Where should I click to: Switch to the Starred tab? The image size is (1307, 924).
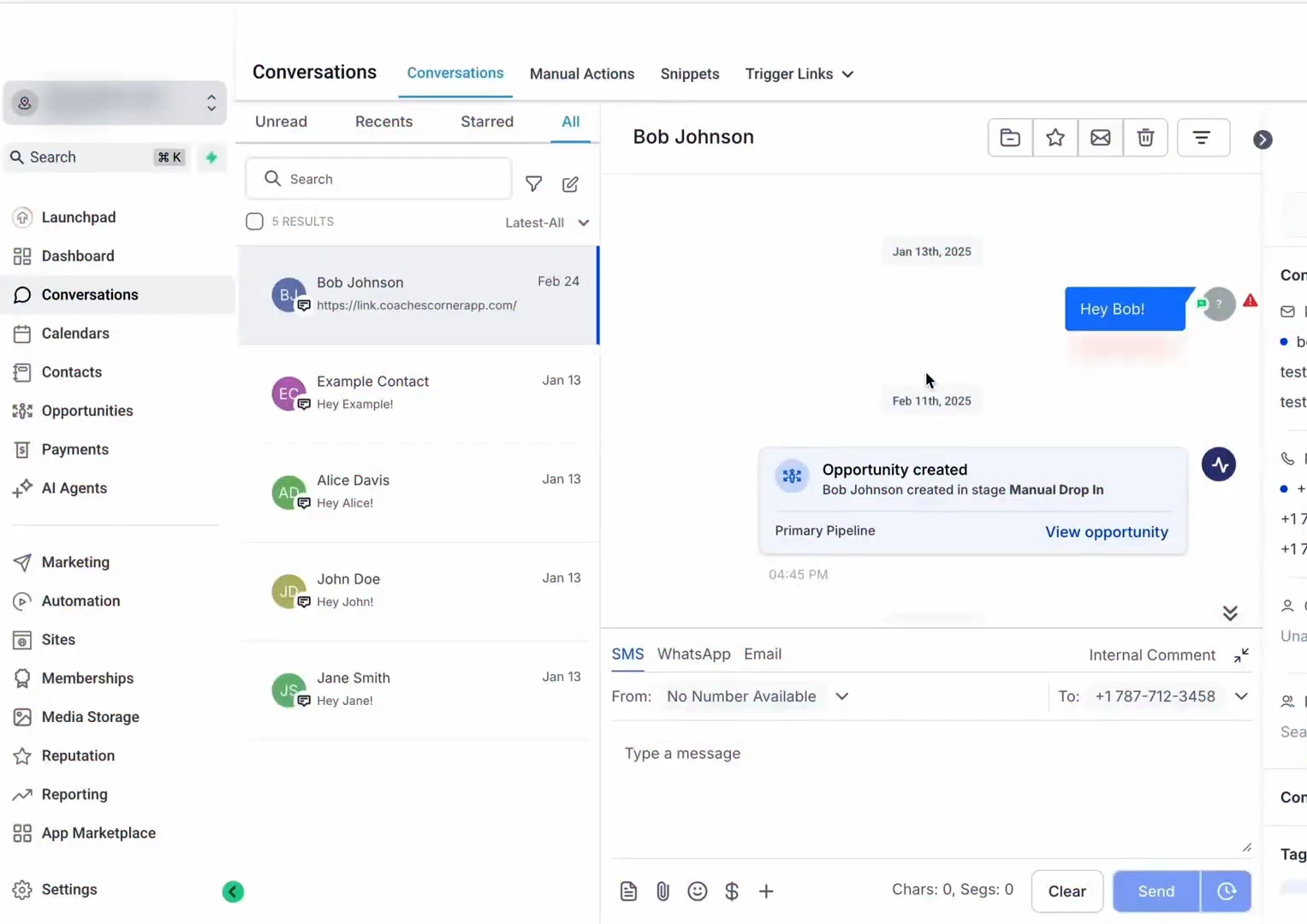(x=487, y=121)
